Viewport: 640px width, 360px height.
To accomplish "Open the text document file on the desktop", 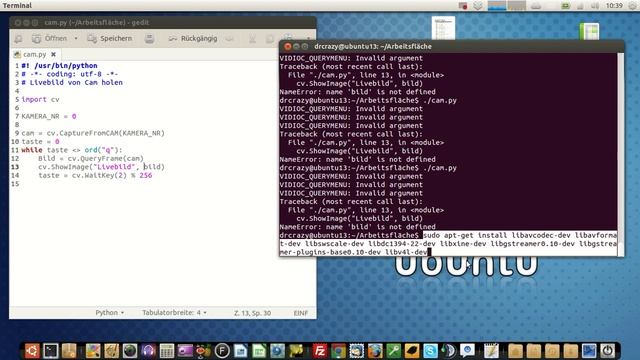I will click(443, 28).
